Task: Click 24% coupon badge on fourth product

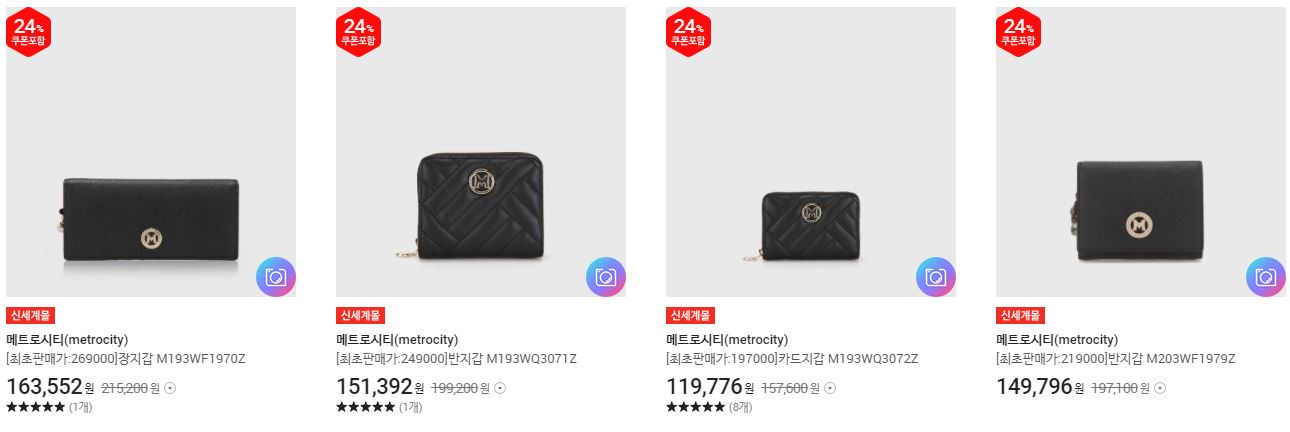Action: tap(1017, 32)
